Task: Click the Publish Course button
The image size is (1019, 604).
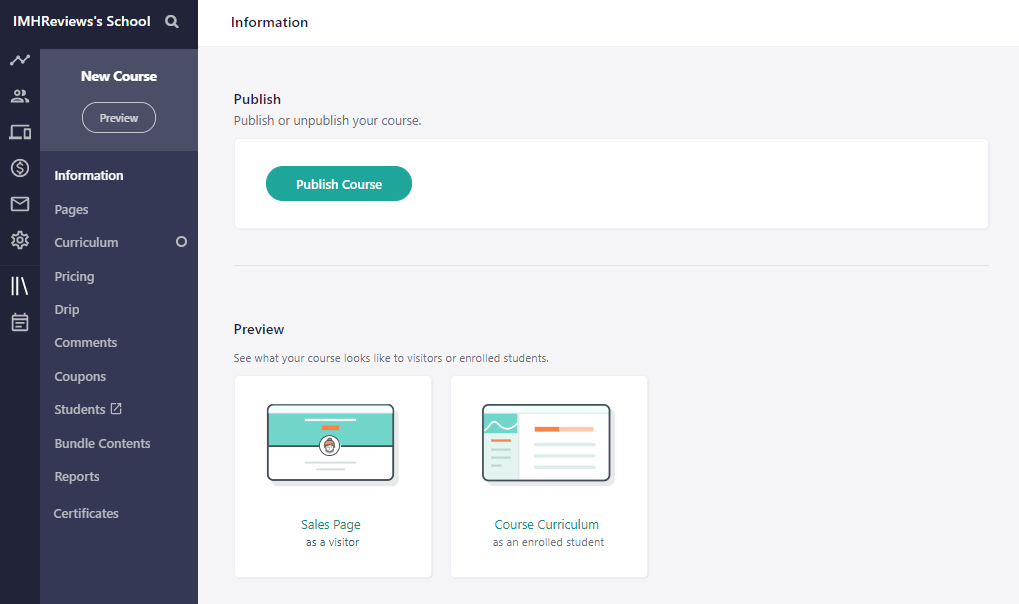Action: click(339, 184)
